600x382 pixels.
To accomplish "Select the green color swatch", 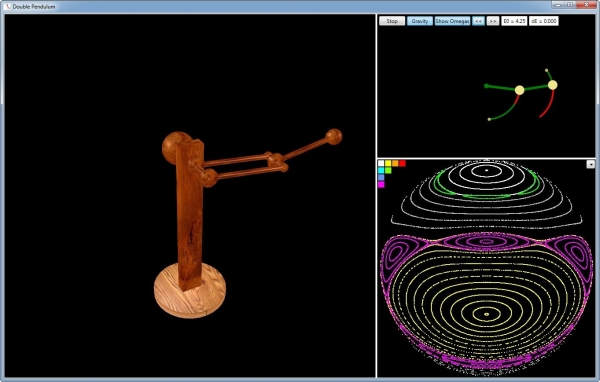I will tap(388, 170).
